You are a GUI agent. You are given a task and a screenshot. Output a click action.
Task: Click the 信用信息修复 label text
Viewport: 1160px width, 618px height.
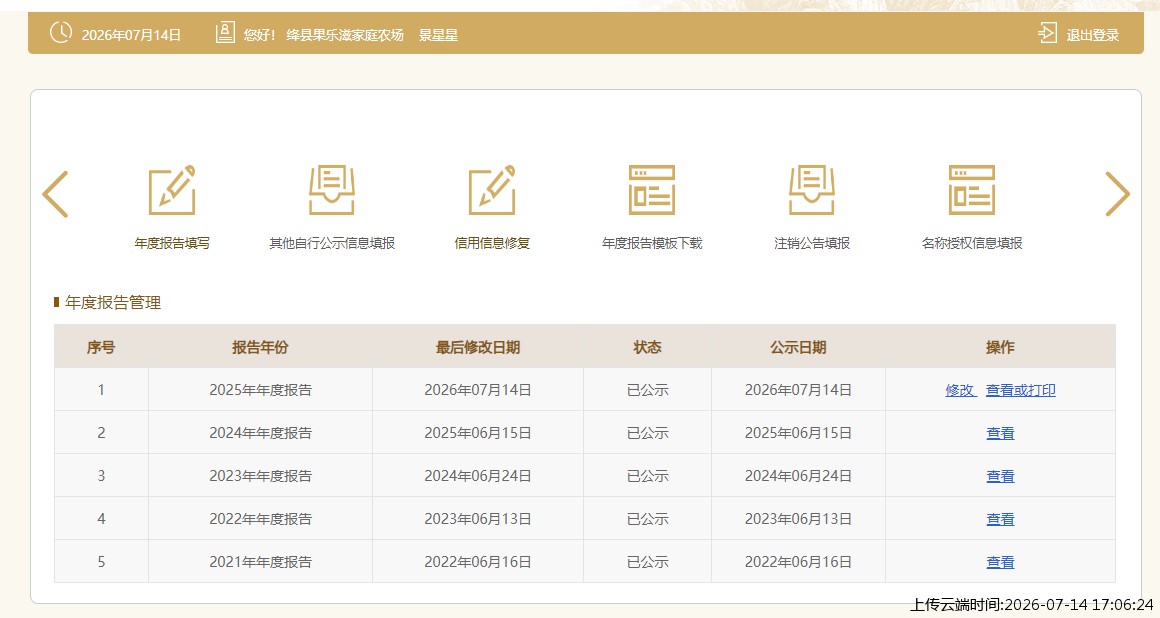pos(492,243)
